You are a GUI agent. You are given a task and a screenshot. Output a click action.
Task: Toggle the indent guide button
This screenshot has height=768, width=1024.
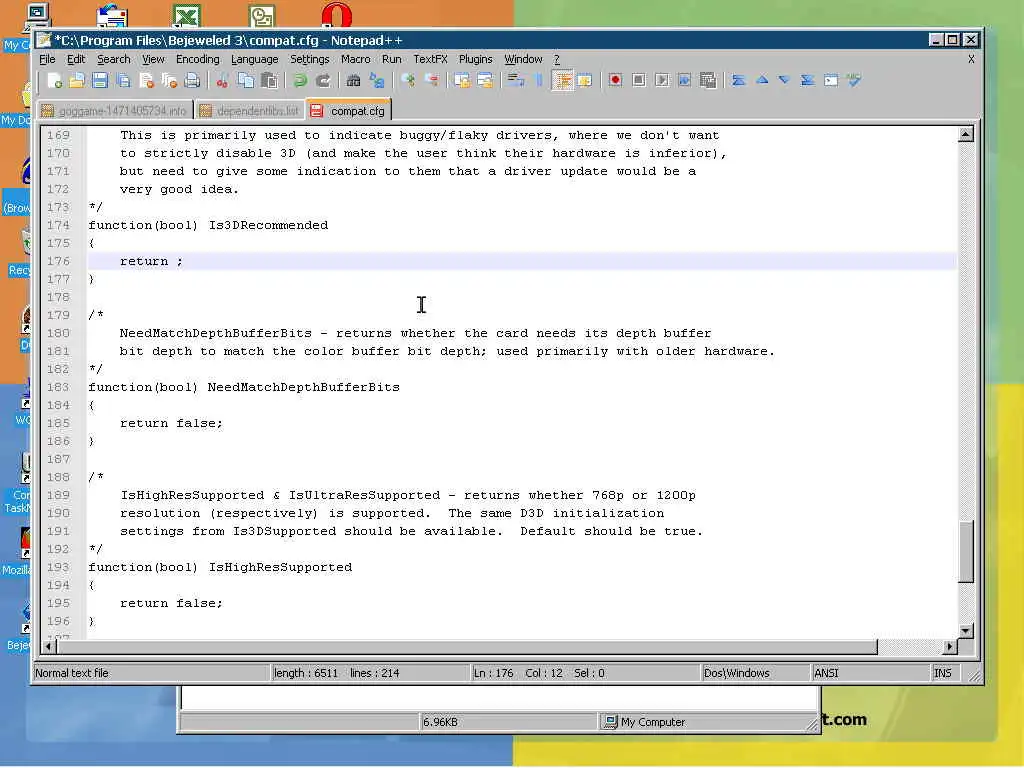[x=562, y=80]
